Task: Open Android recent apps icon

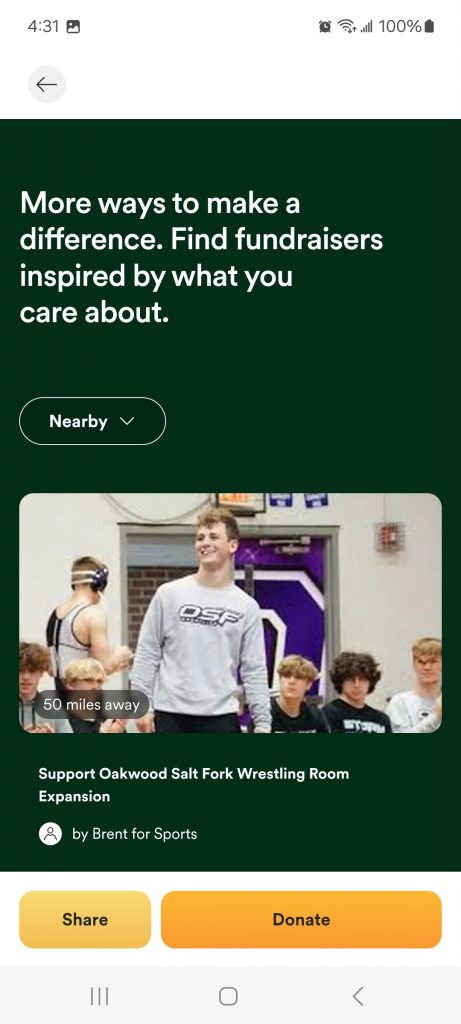Action: pos(99,996)
